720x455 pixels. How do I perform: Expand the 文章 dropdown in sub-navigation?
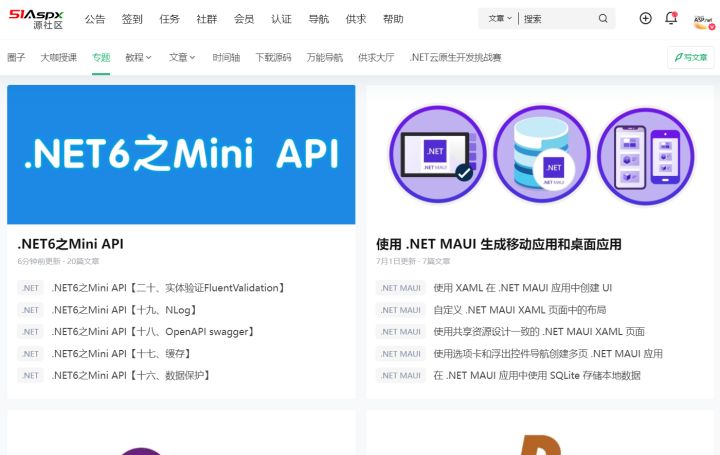182,57
